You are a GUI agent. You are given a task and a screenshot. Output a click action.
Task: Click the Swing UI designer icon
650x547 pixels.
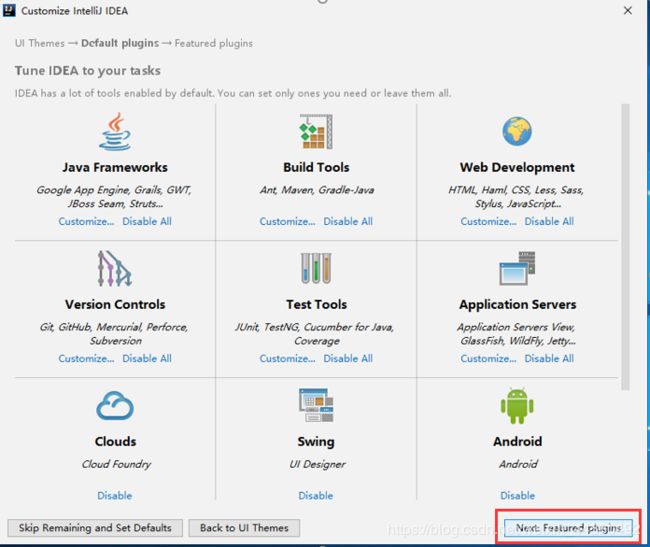pos(316,405)
